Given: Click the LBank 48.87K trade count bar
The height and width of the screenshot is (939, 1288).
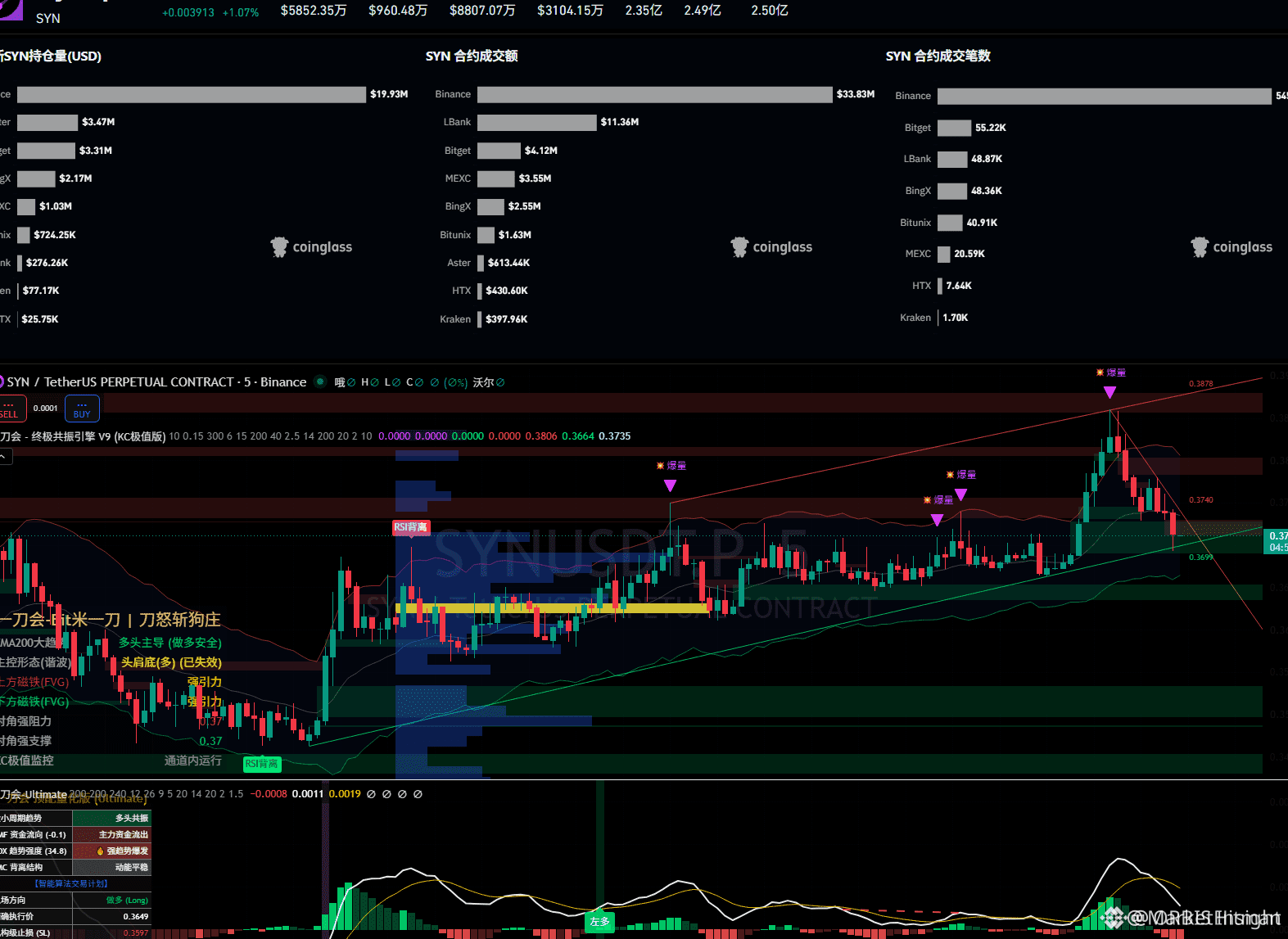Looking at the screenshot, I should (x=952, y=159).
